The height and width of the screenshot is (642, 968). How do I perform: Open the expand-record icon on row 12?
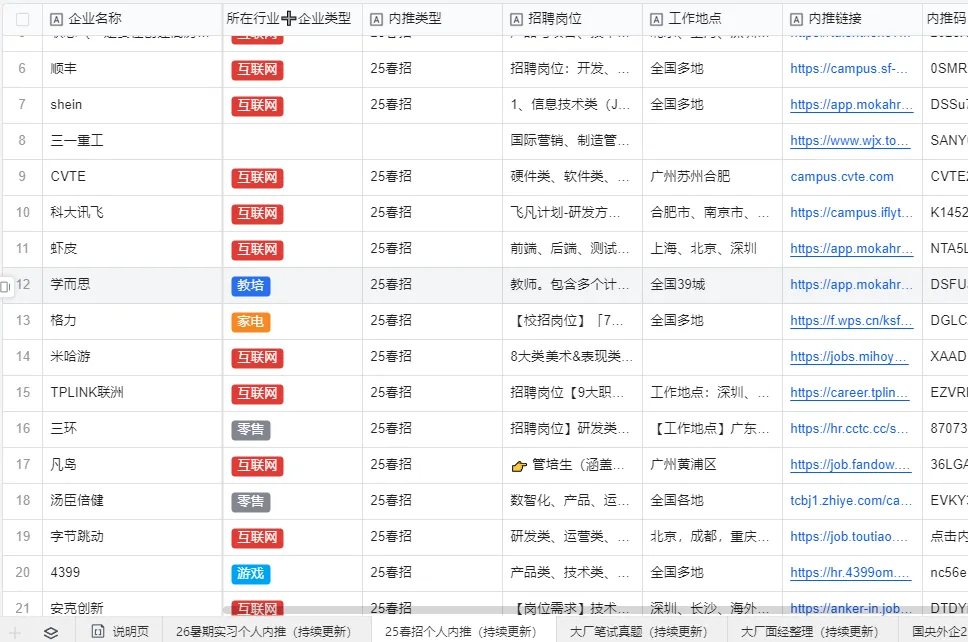pyautogui.click(x=6, y=286)
